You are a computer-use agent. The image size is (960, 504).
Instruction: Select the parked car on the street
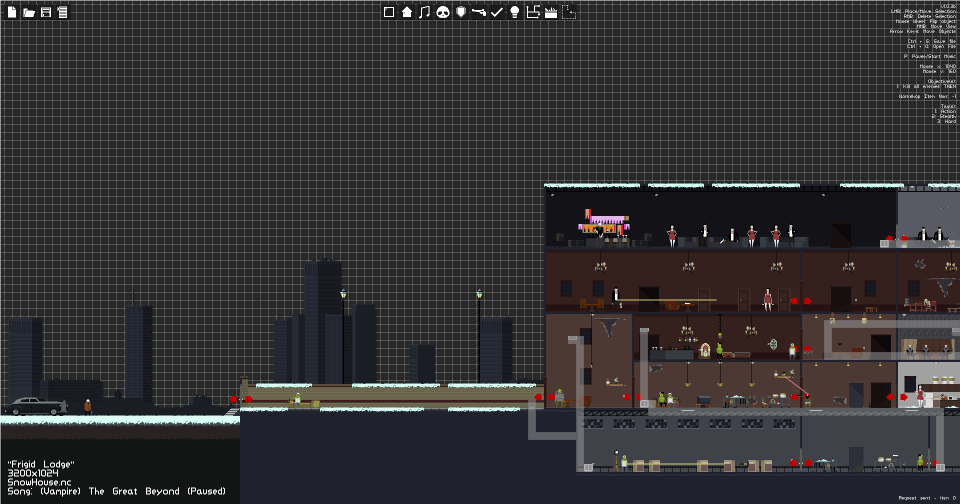coord(34,406)
